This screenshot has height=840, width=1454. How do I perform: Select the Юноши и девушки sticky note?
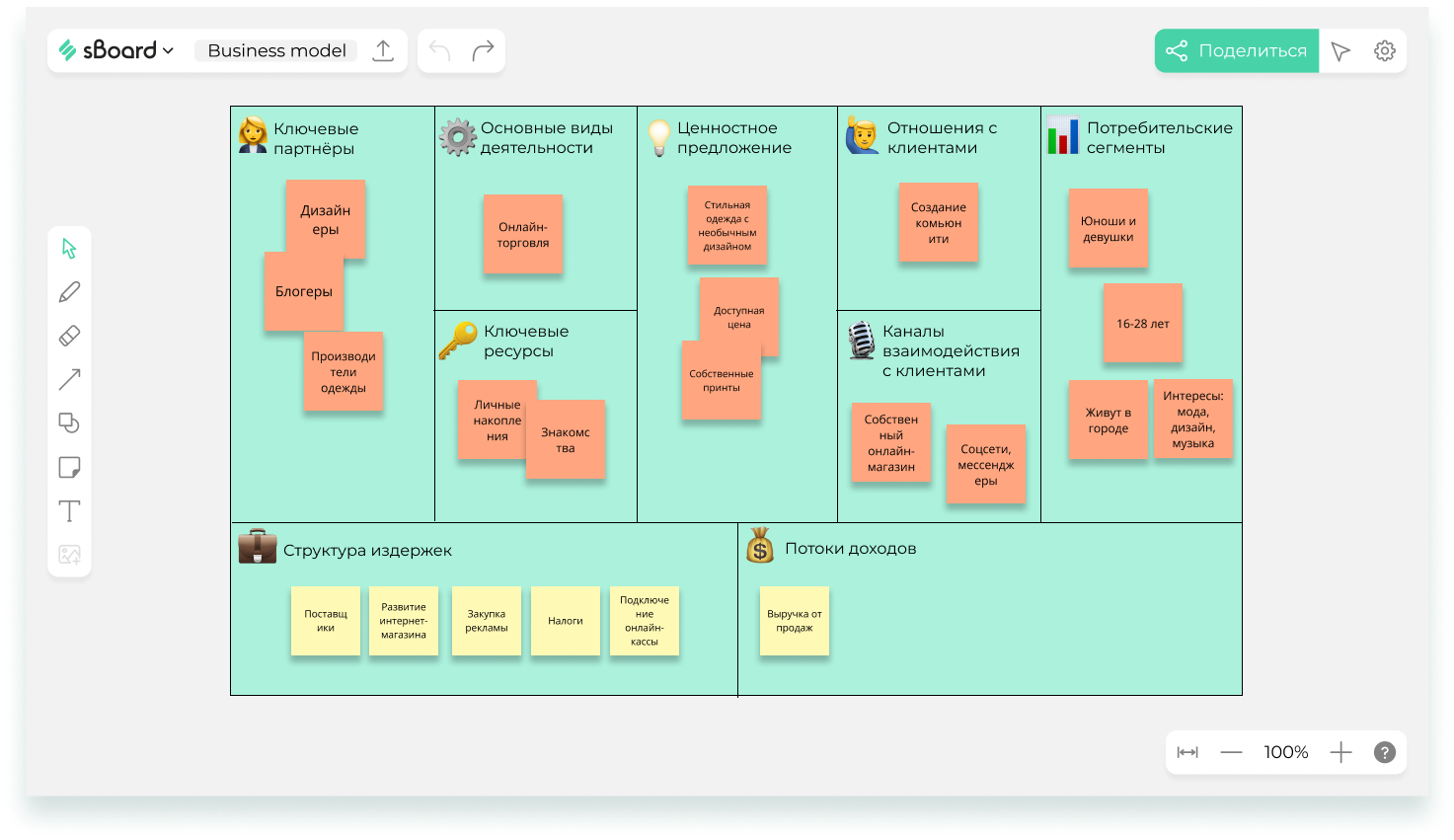[x=1109, y=228]
